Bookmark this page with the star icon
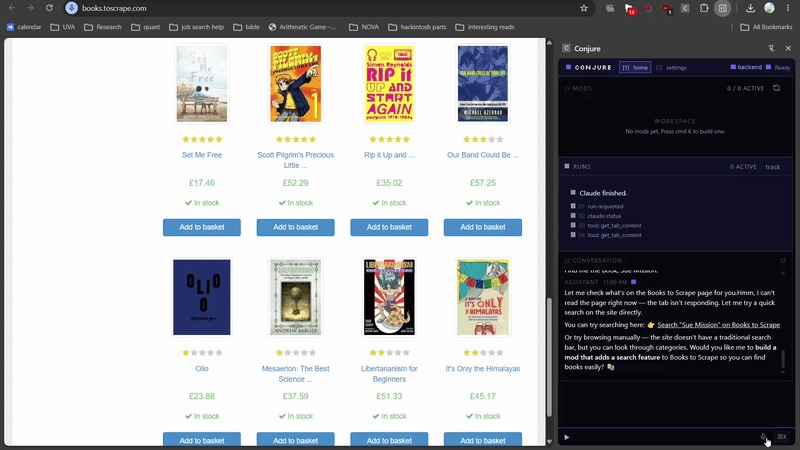Screen dimensions: 800x450 click(584, 8)
